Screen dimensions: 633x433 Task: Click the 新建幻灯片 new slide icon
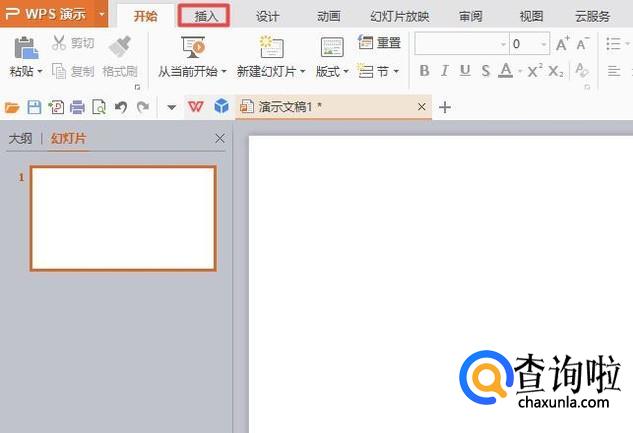pos(270,47)
